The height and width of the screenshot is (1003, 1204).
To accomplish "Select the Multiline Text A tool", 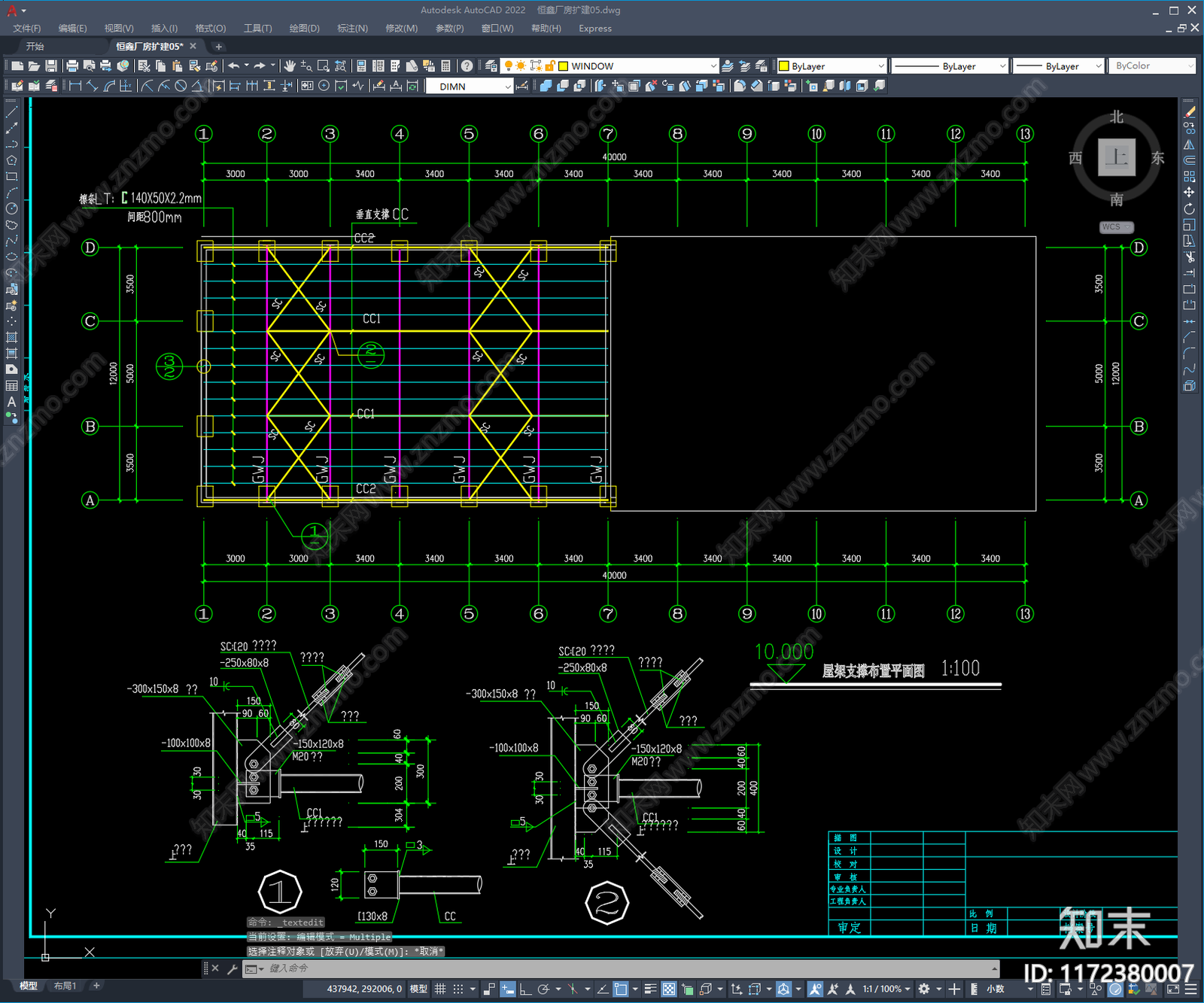I will pyautogui.click(x=11, y=402).
